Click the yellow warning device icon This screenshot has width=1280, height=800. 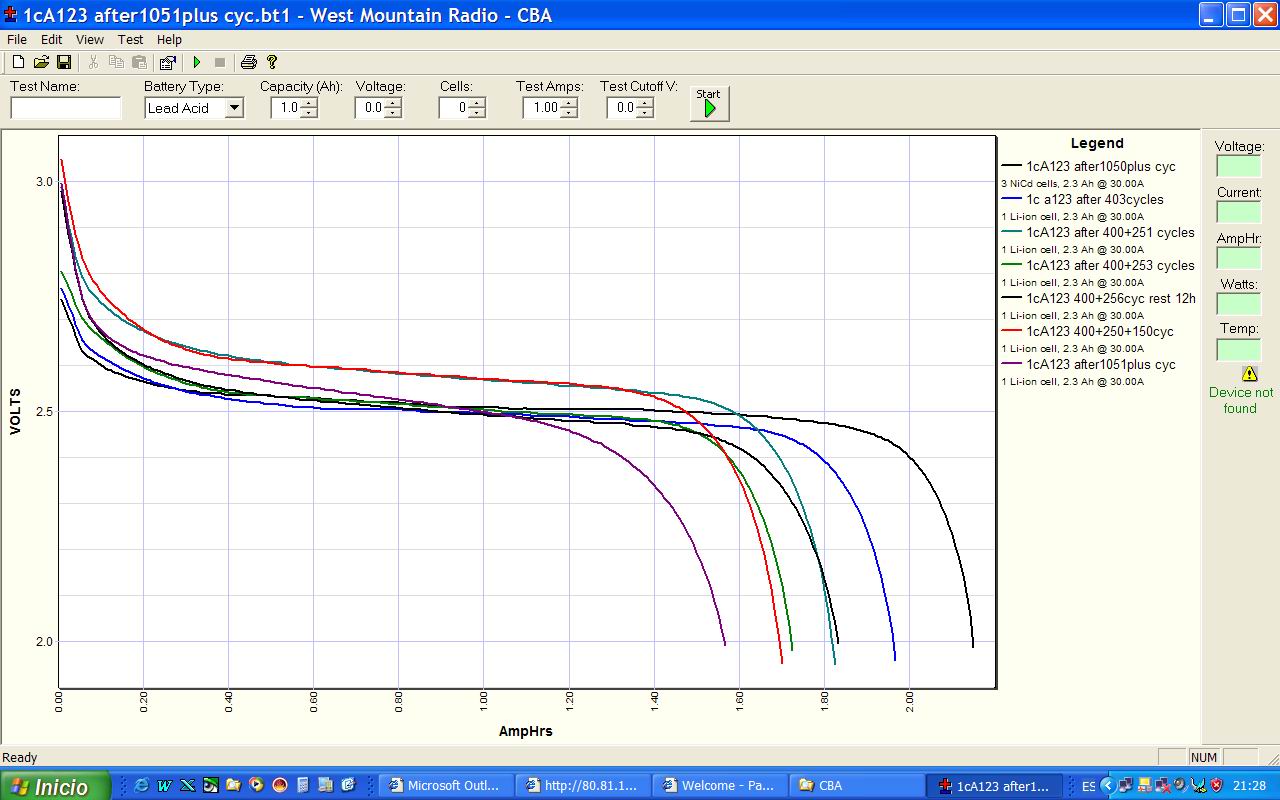pyautogui.click(x=1249, y=373)
